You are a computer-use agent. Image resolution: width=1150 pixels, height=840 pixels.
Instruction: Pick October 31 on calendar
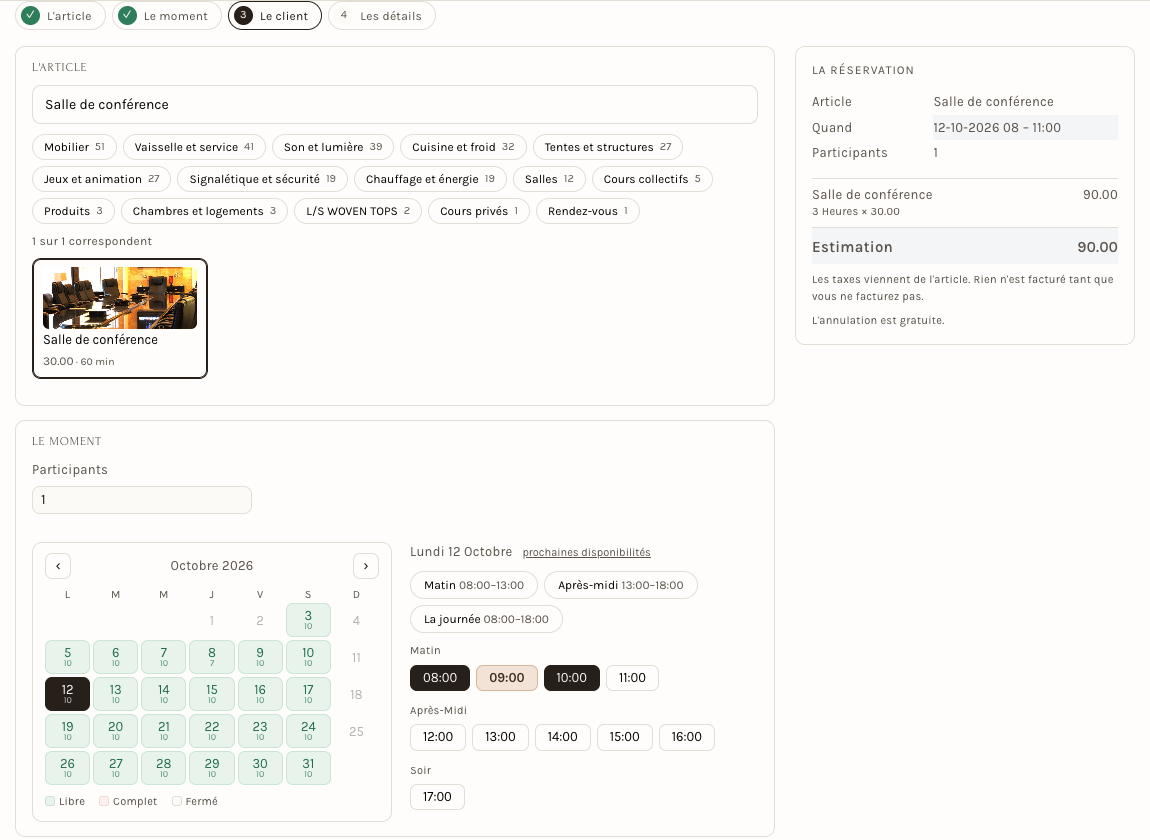[308, 767]
